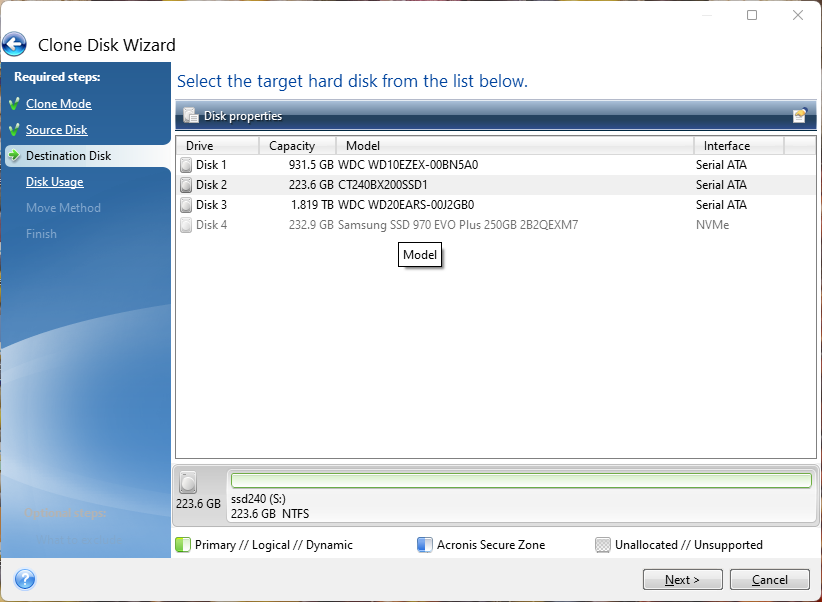Select the Disk 3 drive icon
822x602 pixels.
click(186, 205)
